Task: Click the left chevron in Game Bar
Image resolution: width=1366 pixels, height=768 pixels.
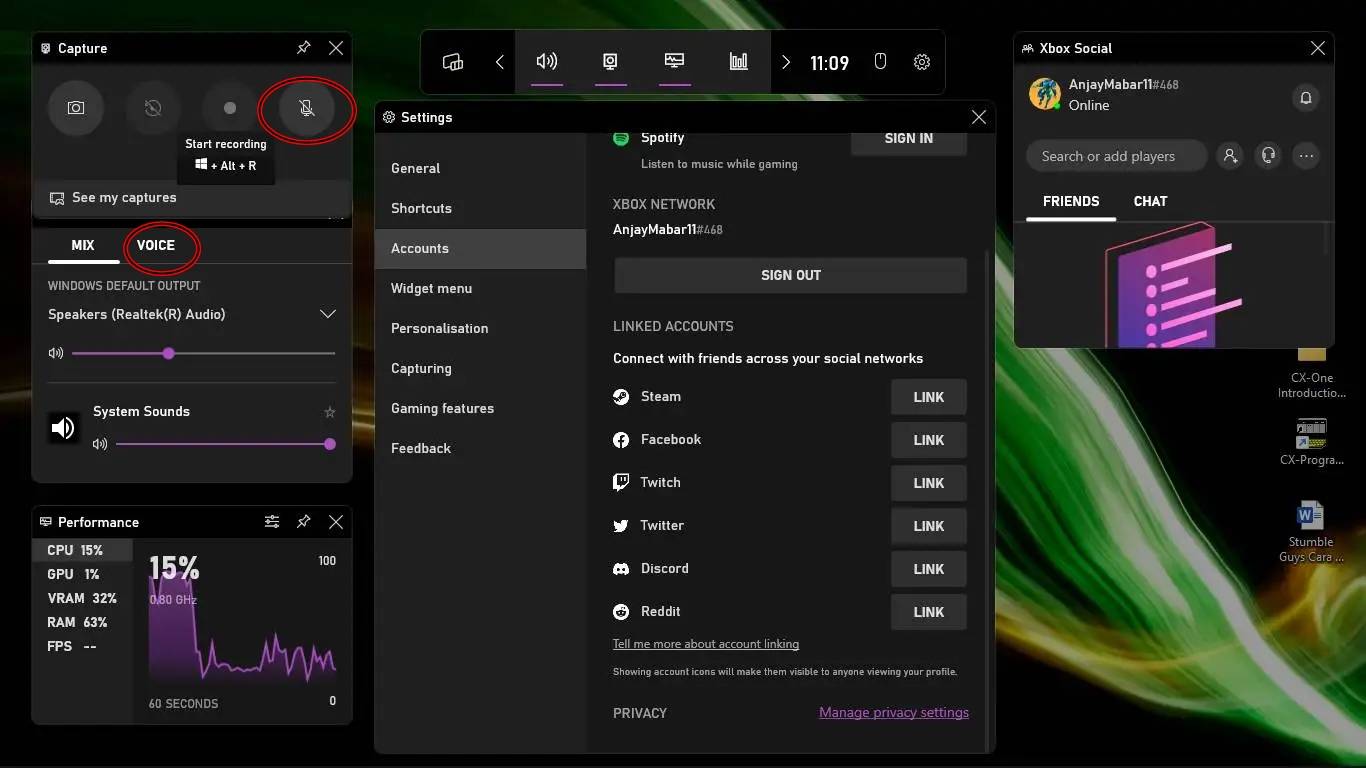Action: click(500, 62)
